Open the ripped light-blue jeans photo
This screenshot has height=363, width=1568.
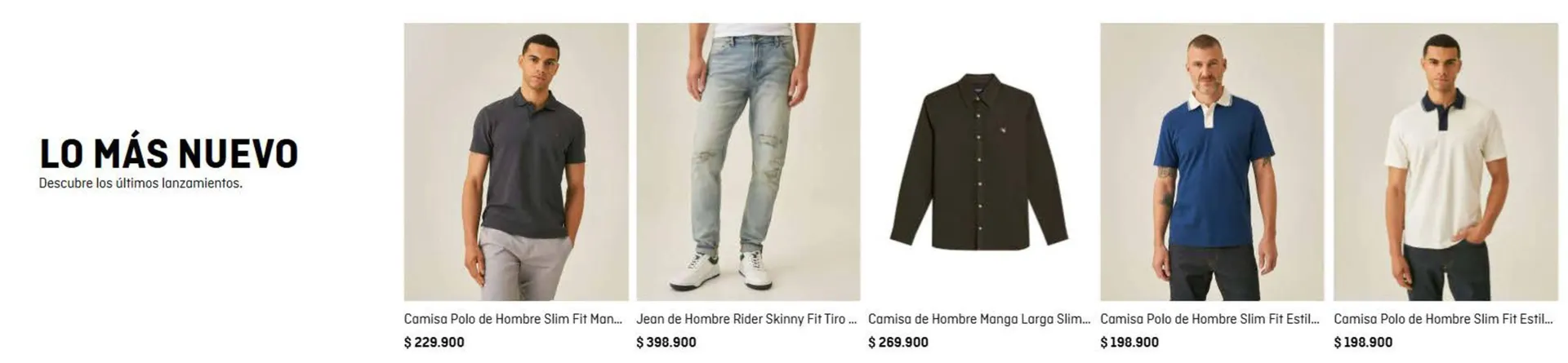pyautogui.click(x=748, y=162)
